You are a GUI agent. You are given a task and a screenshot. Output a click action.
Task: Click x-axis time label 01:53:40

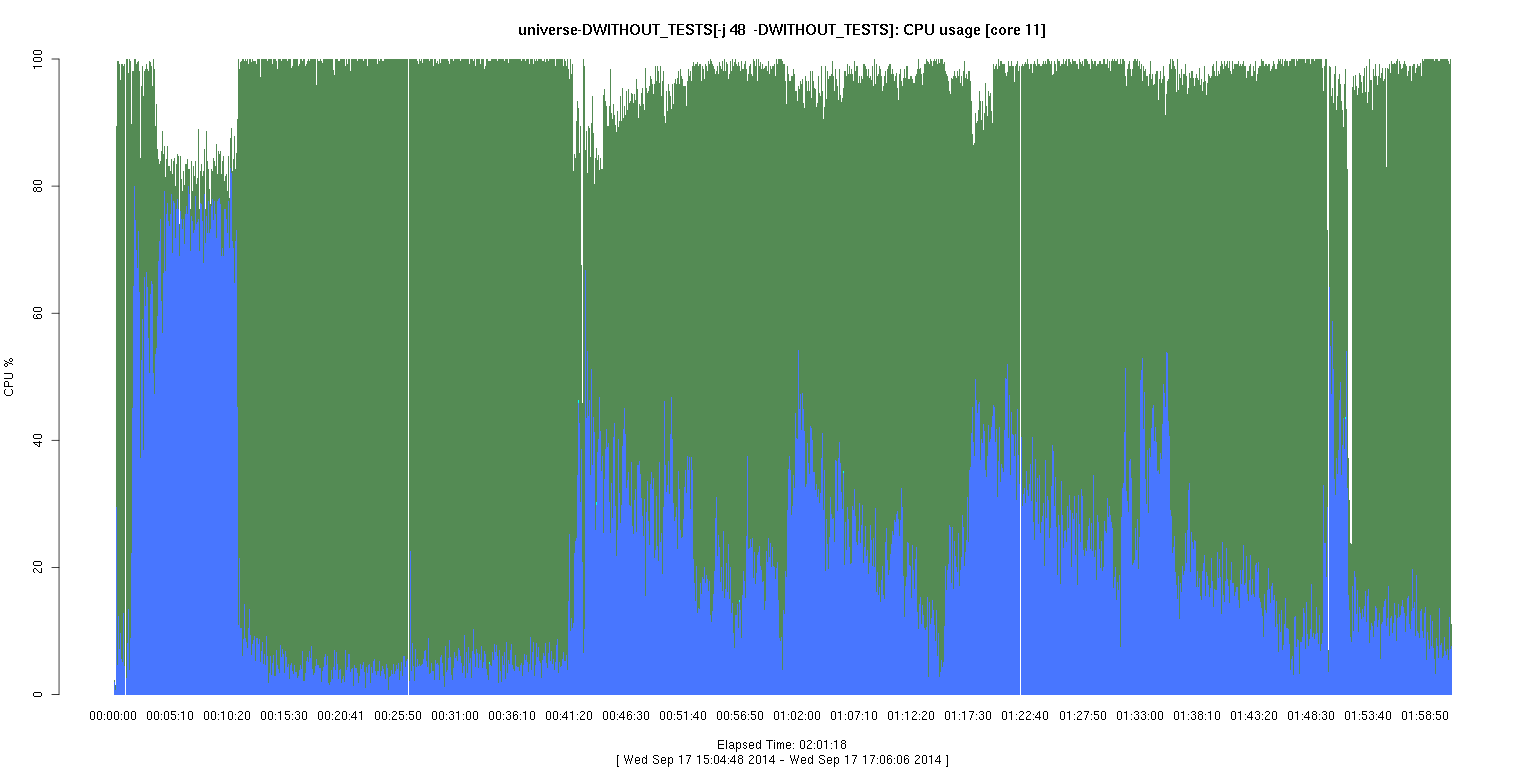coord(1368,716)
